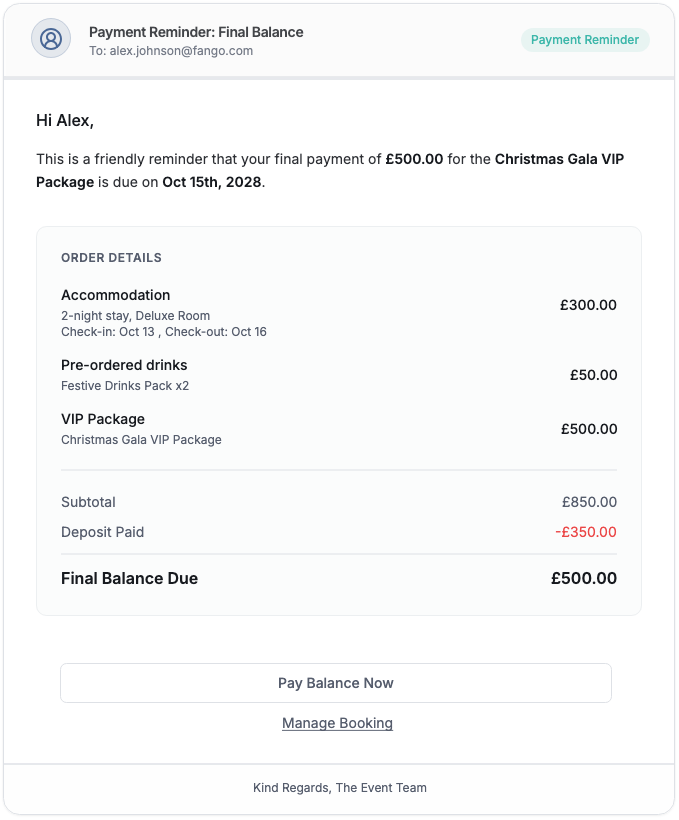The image size is (679, 820).
Task: Click the bold Oct 15th, 2028 due date
Action: coord(212,182)
